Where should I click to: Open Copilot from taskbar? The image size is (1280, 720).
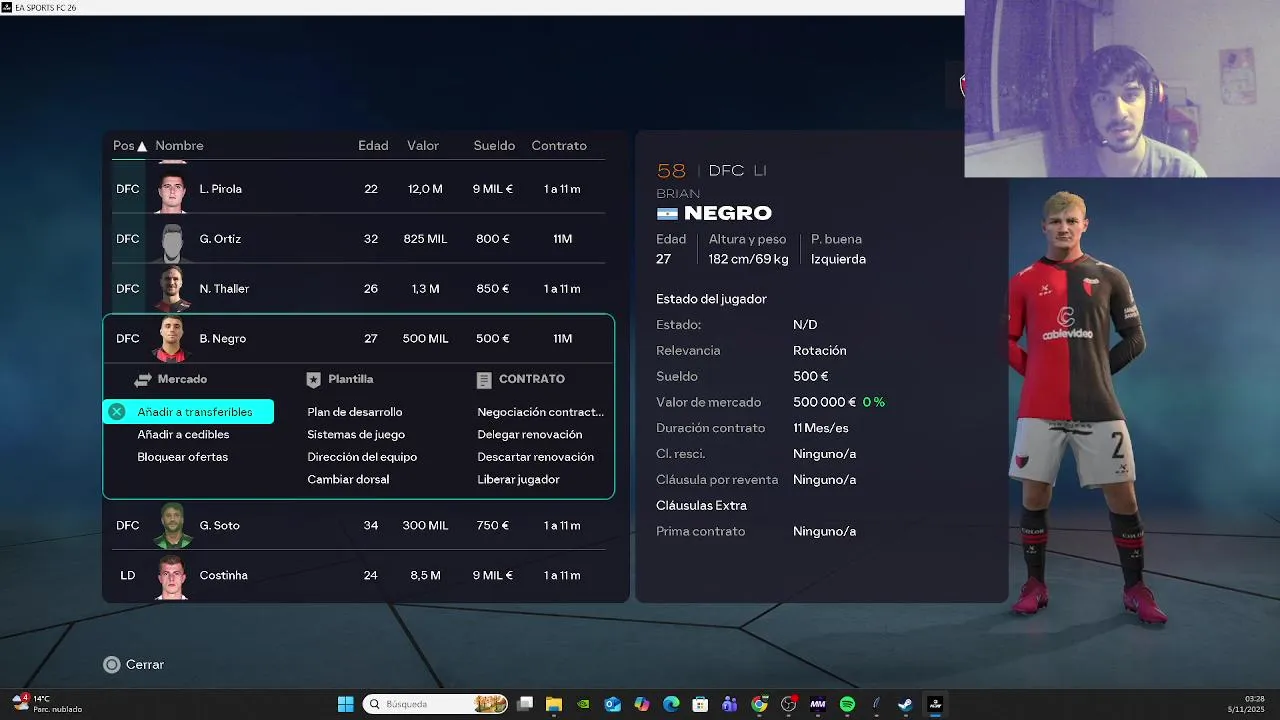pyautogui.click(x=642, y=704)
